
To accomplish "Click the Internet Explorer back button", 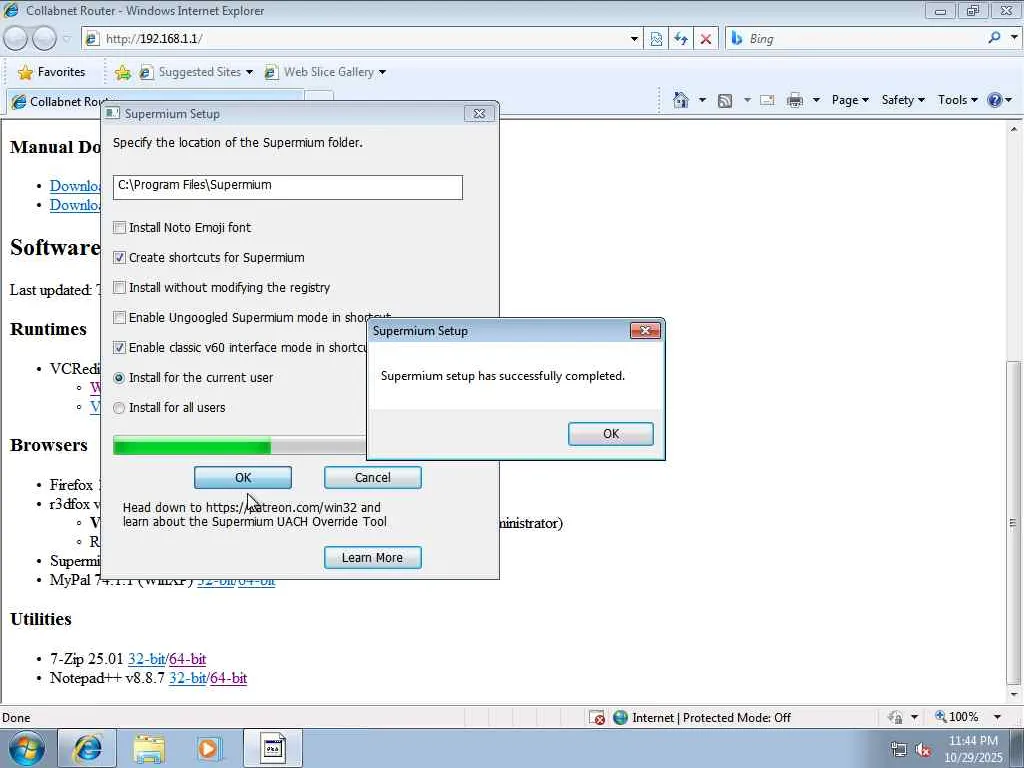I will point(16,39).
